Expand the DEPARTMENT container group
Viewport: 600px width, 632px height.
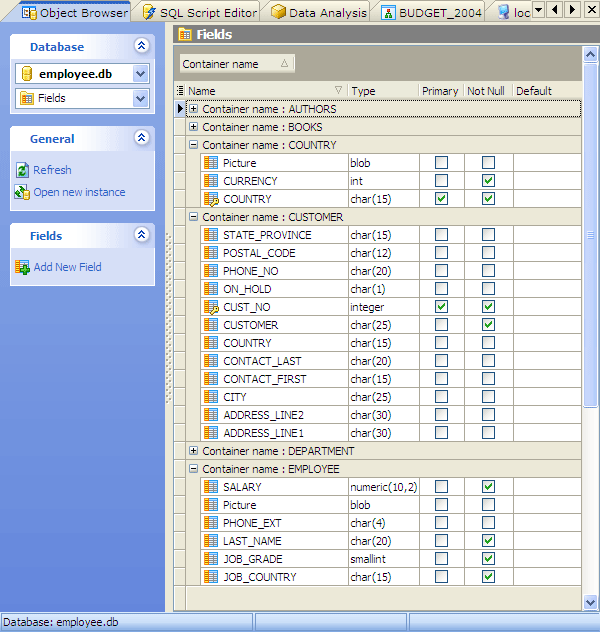point(193,451)
